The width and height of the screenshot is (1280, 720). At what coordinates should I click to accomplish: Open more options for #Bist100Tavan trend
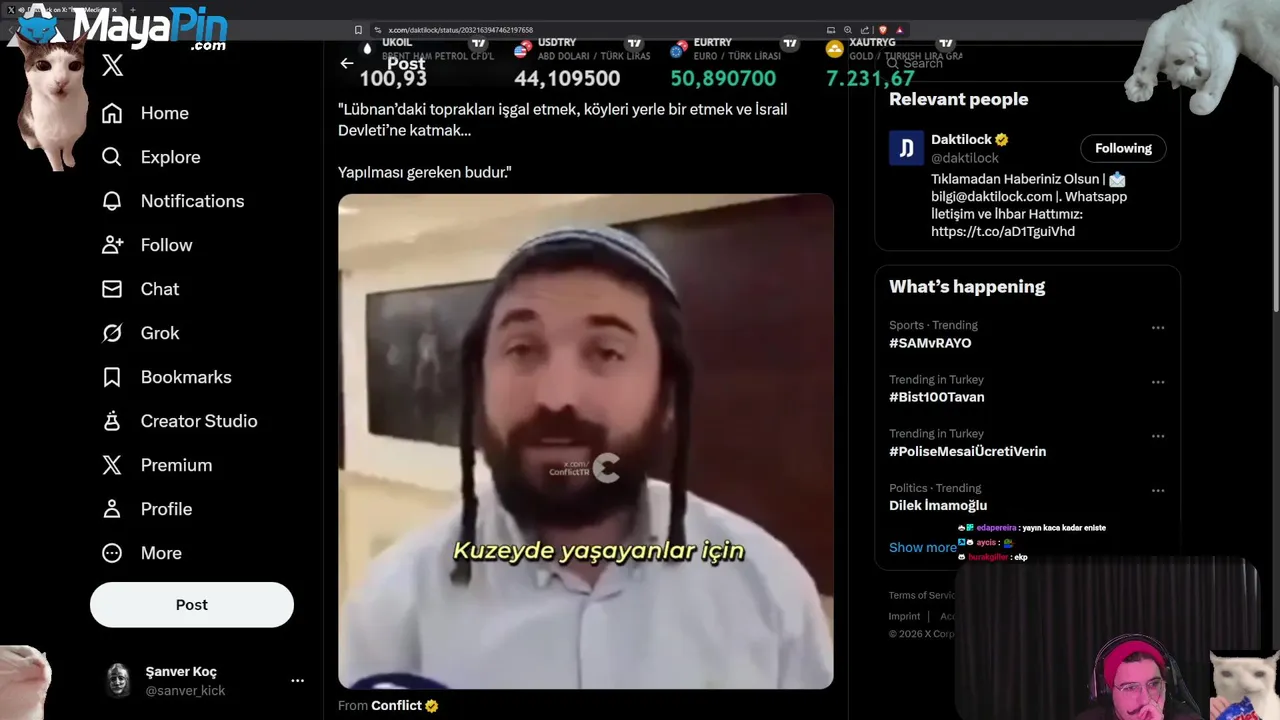1158,382
